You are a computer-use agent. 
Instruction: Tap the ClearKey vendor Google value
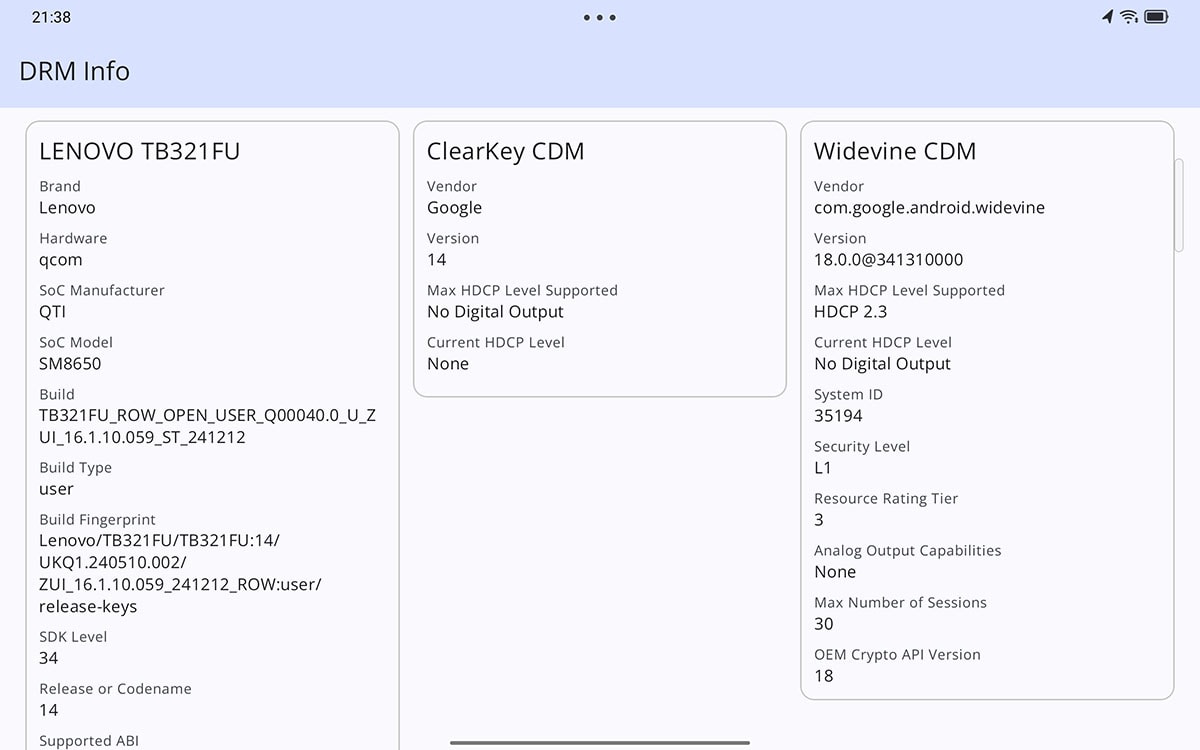454,208
